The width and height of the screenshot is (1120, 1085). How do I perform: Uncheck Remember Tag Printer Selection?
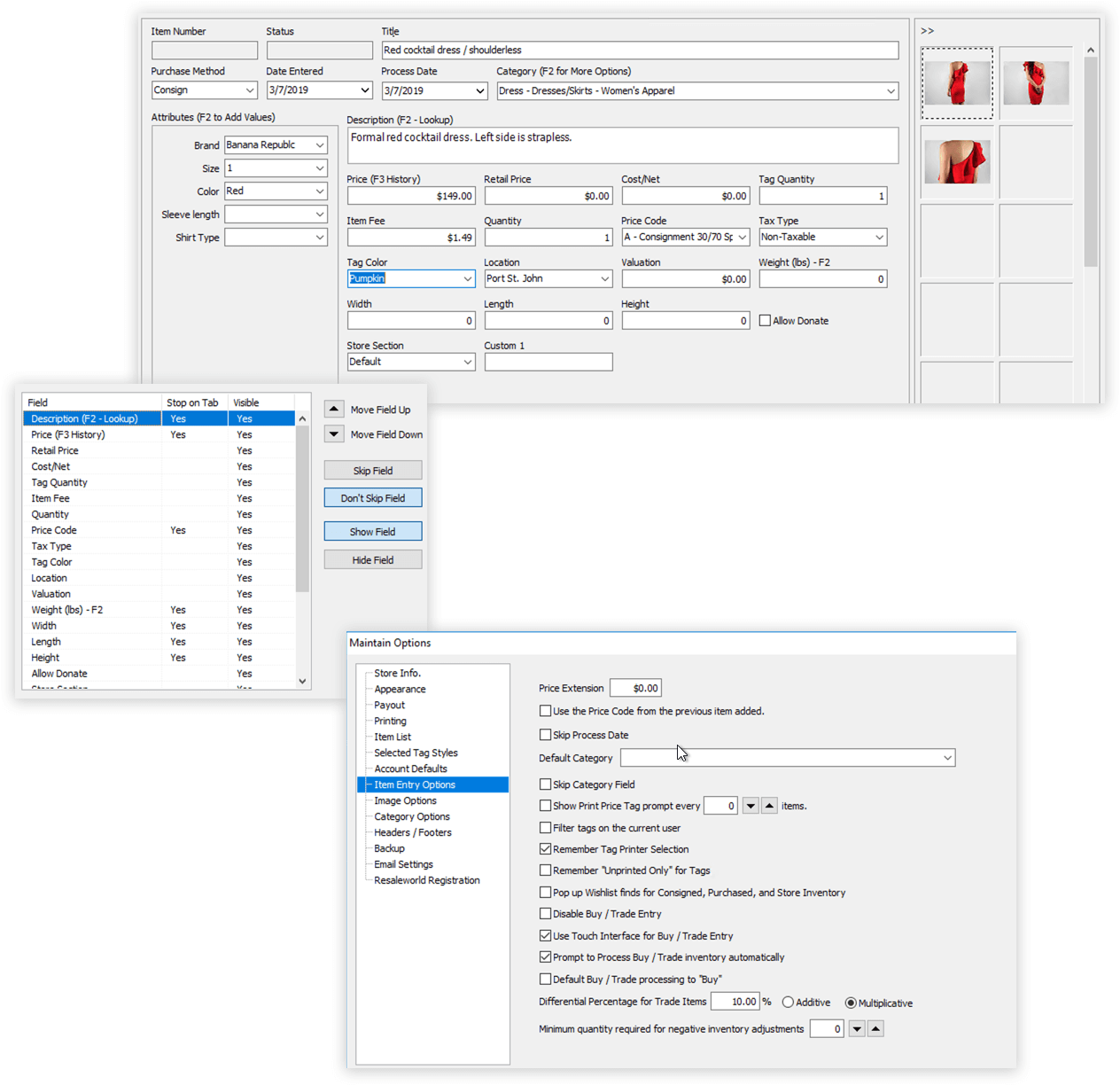click(545, 849)
